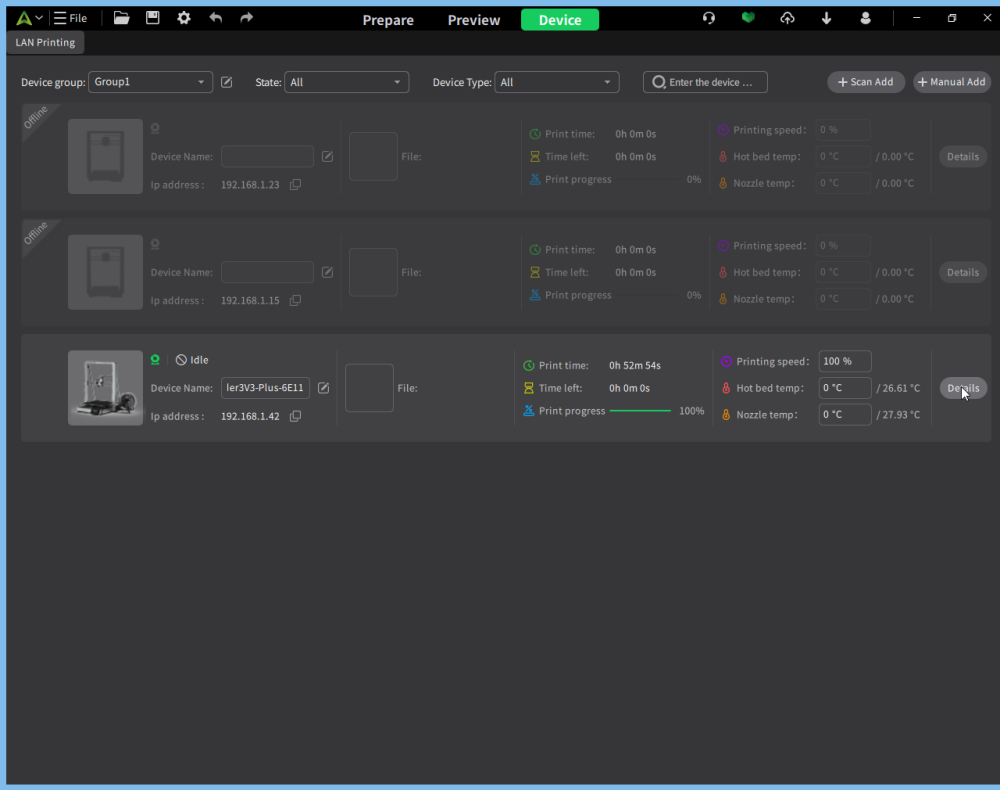Open the user account icon
This screenshot has height=790, width=1000.
pyautogui.click(x=865, y=18)
